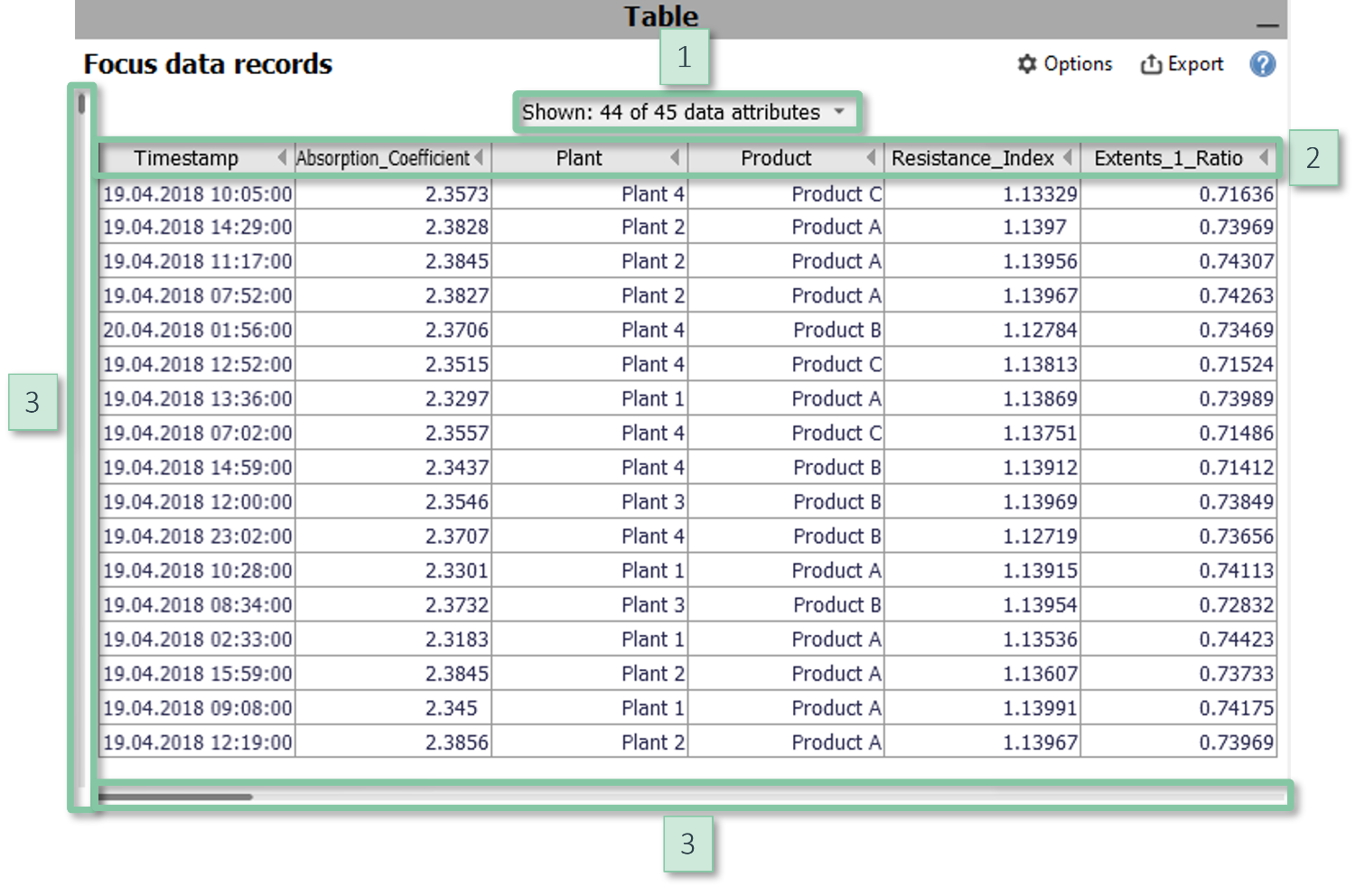The image size is (1355, 896).
Task: Click the Product column arrow icon
Action: coord(871,157)
